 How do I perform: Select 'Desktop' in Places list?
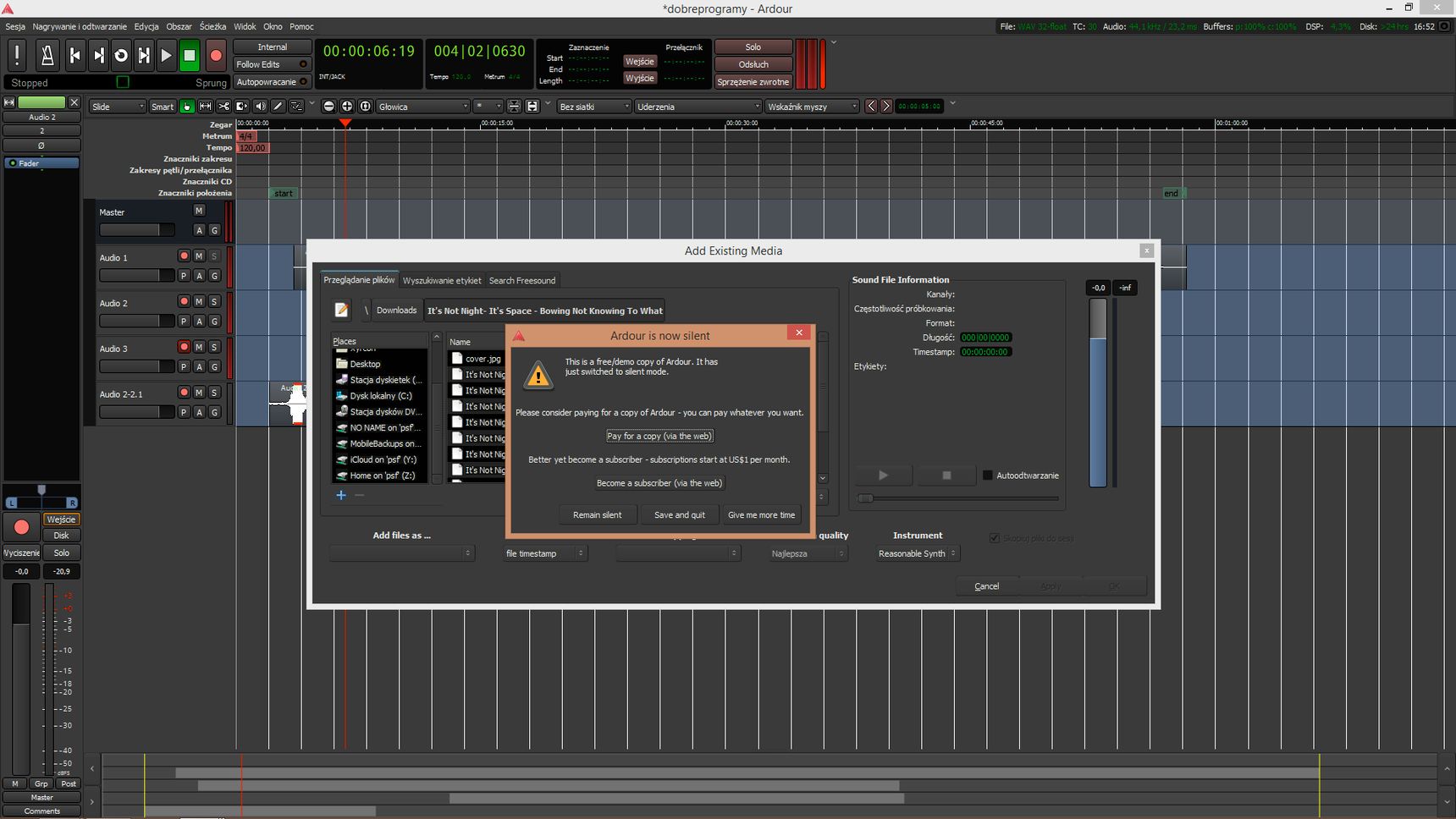tap(365, 364)
